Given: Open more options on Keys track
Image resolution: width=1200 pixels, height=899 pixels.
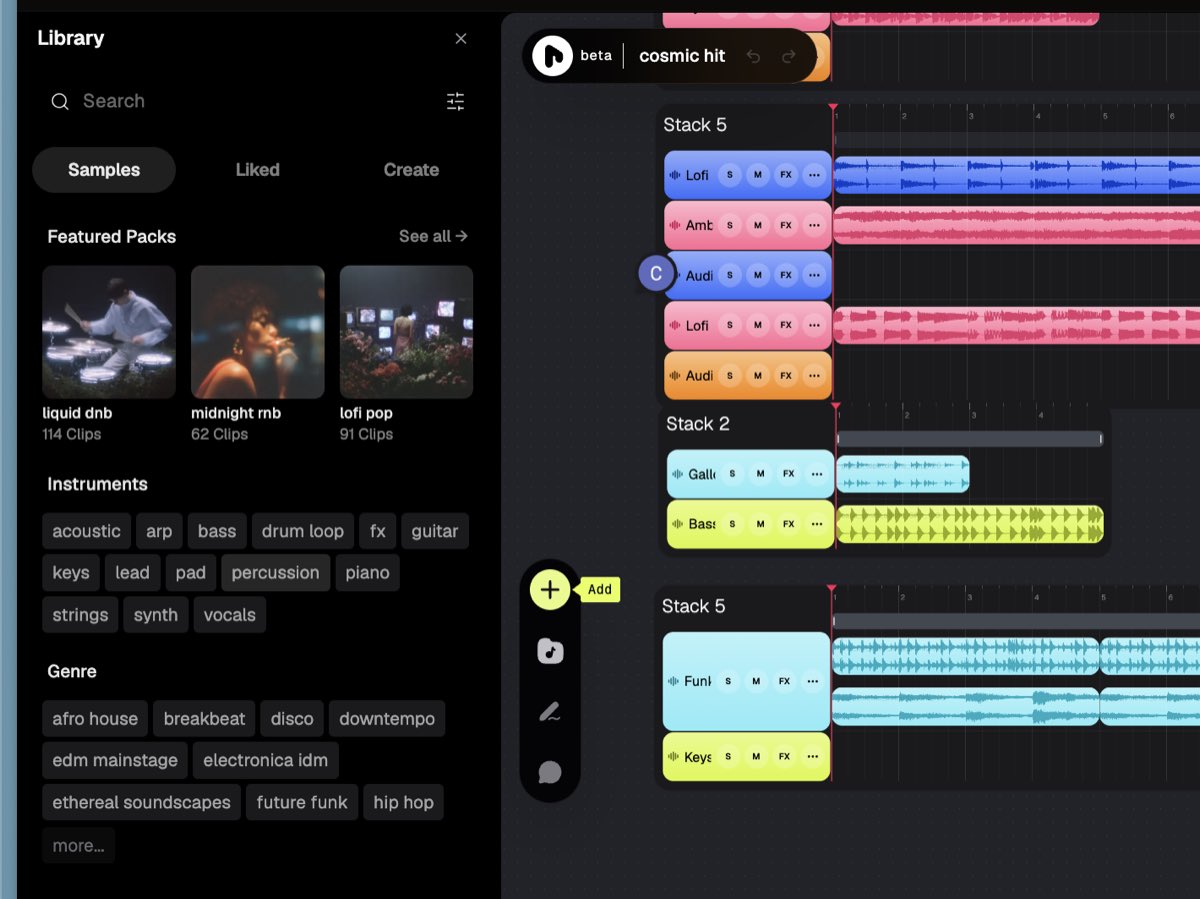Looking at the screenshot, I should (813, 757).
